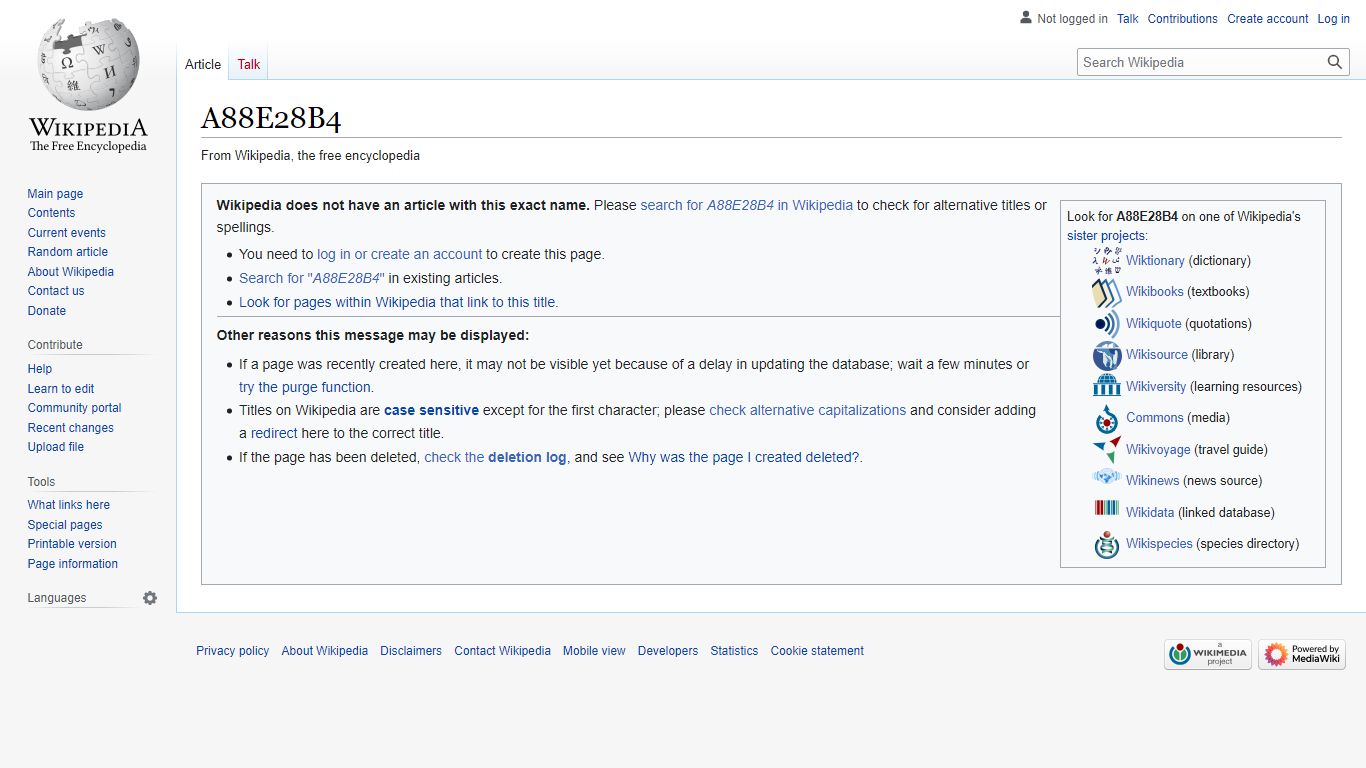The image size is (1366, 768).
Task: Click the Wikinews logo icon
Action: tap(1107, 478)
